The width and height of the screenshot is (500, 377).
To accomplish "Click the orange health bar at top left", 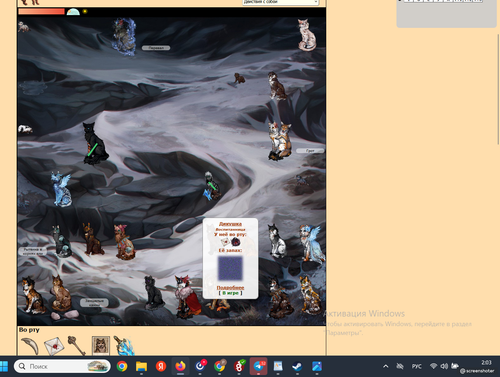I will pyautogui.click(x=41, y=12).
